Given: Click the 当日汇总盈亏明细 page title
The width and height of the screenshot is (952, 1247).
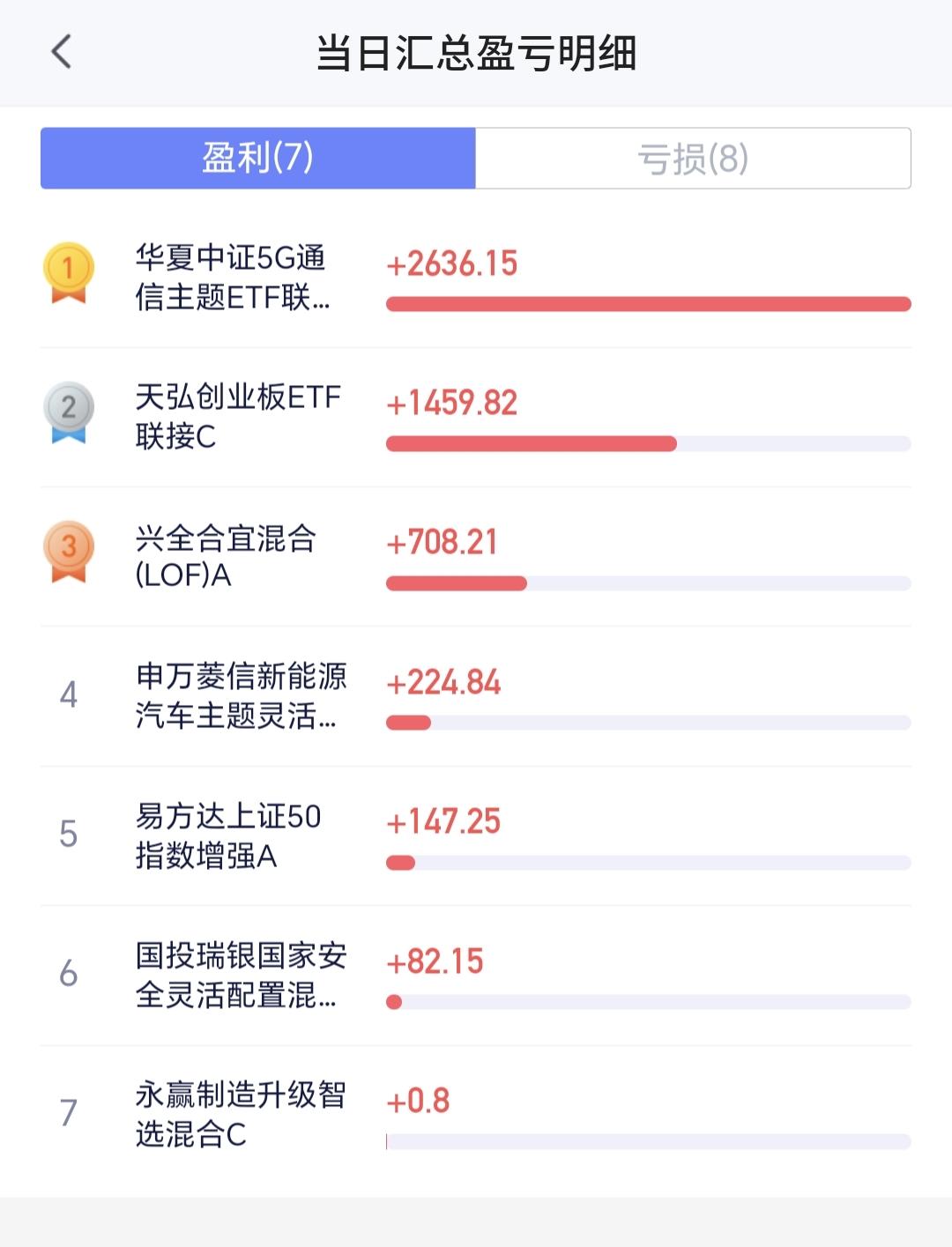Looking at the screenshot, I should pyautogui.click(x=476, y=53).
